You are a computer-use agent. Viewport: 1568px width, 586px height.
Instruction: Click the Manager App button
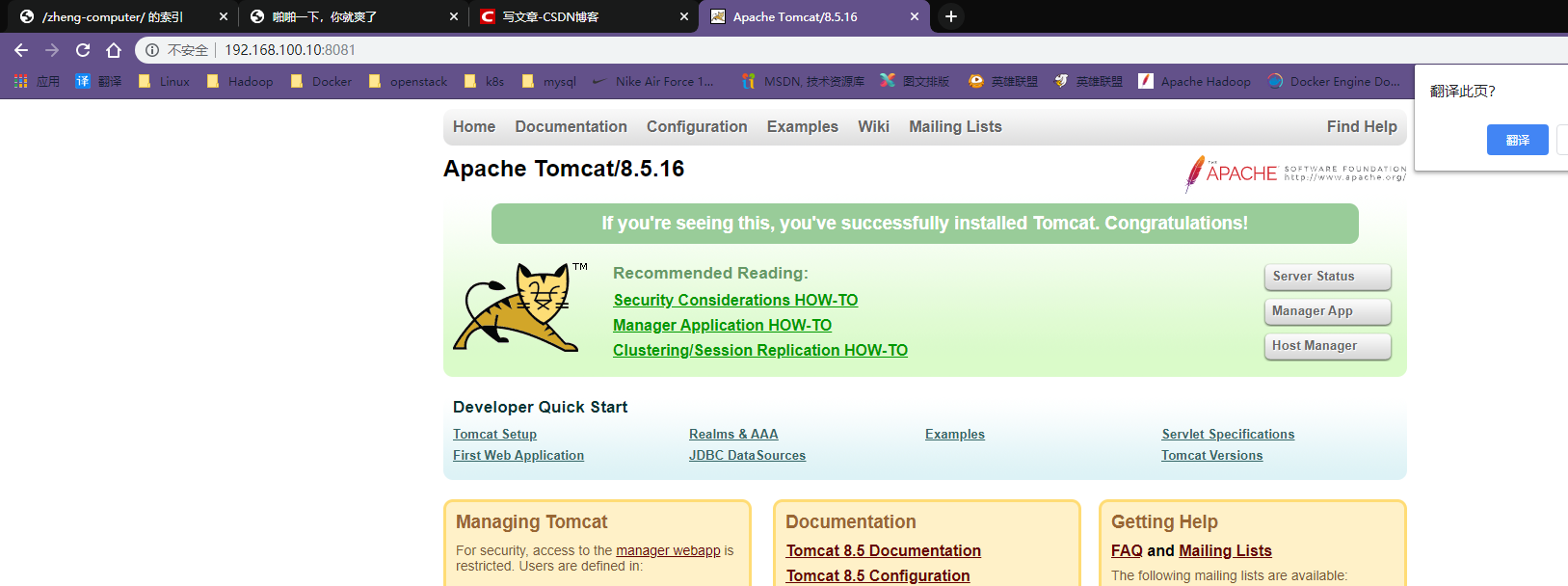coord(1327,311)
